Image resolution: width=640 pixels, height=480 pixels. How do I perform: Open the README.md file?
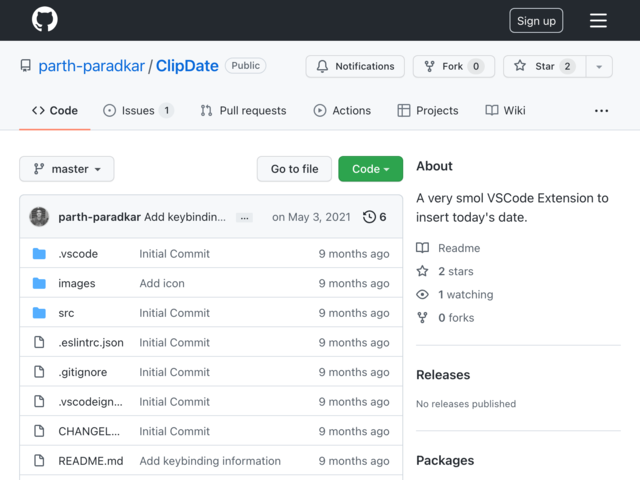tap(91, 461)
